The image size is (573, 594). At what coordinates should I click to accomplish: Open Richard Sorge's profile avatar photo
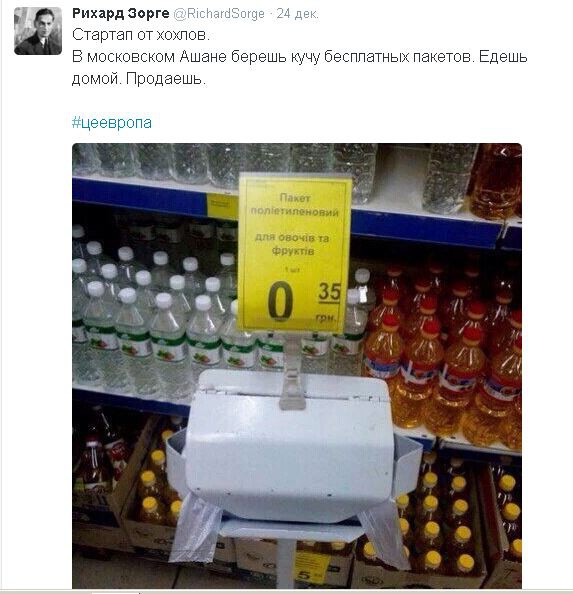click(x=38, y=31)
